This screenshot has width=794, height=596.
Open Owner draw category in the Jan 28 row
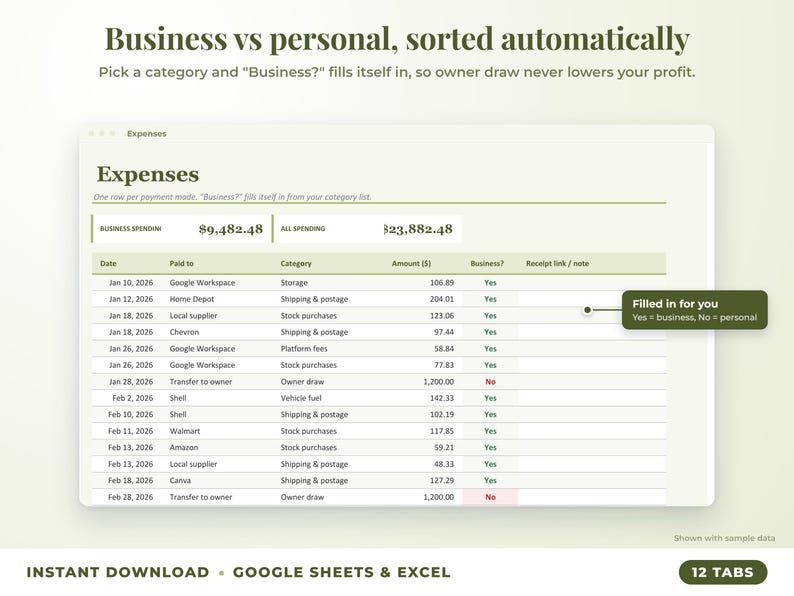(x=302, y=382)
